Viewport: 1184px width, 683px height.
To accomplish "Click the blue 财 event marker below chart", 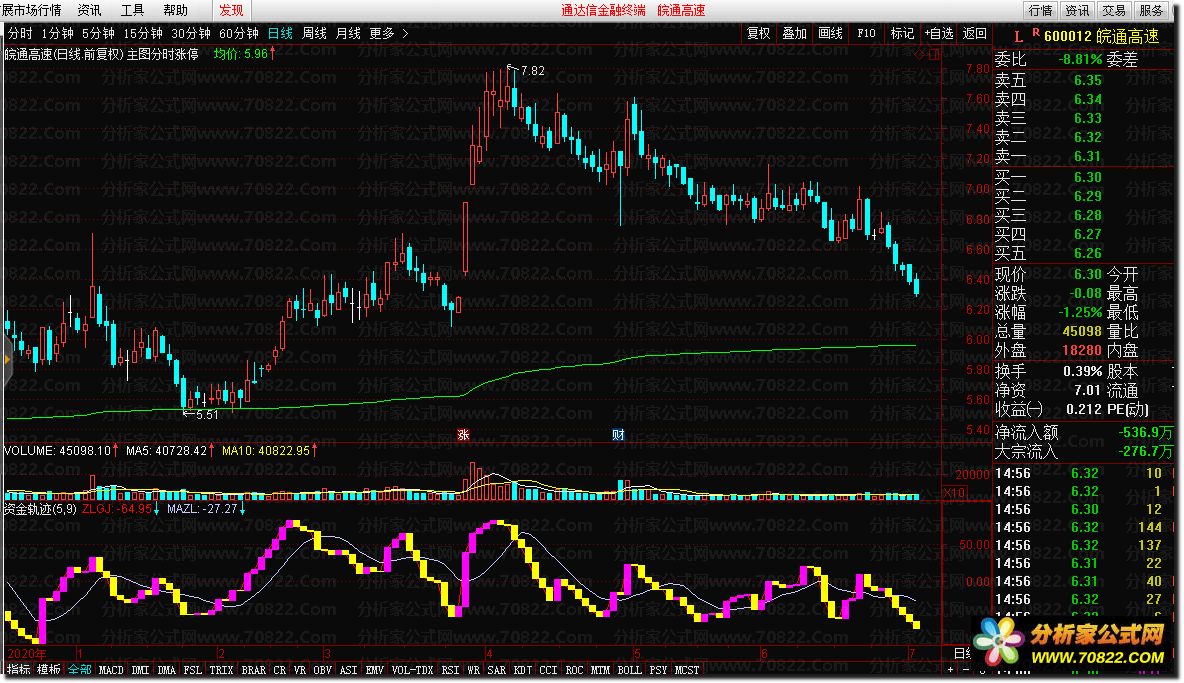I will point(618,435).
